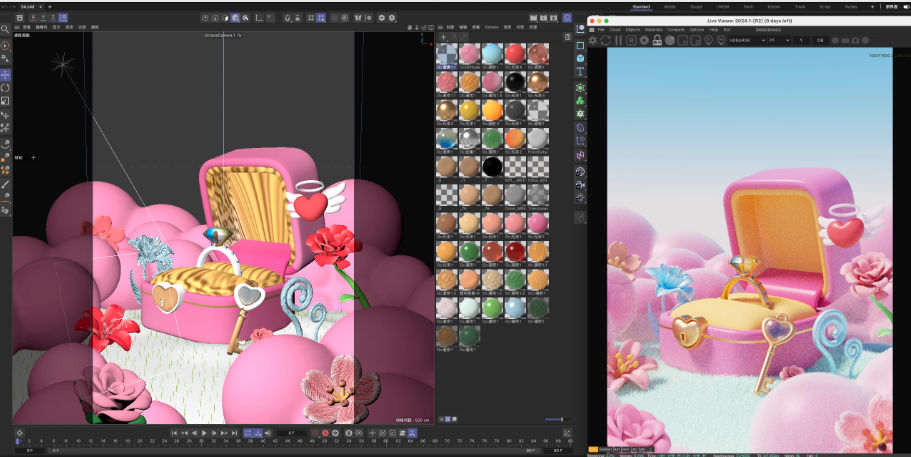Click the plus to add new layout tab
This screenshot has width=911, height=457.
click(x=872, y=6)
